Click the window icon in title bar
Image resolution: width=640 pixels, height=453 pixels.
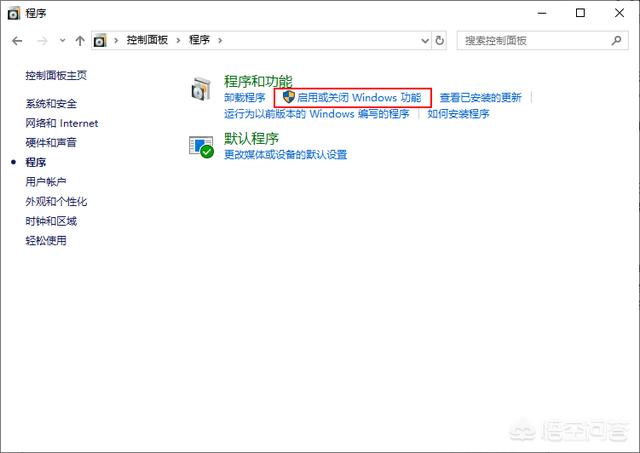(13, 13)
